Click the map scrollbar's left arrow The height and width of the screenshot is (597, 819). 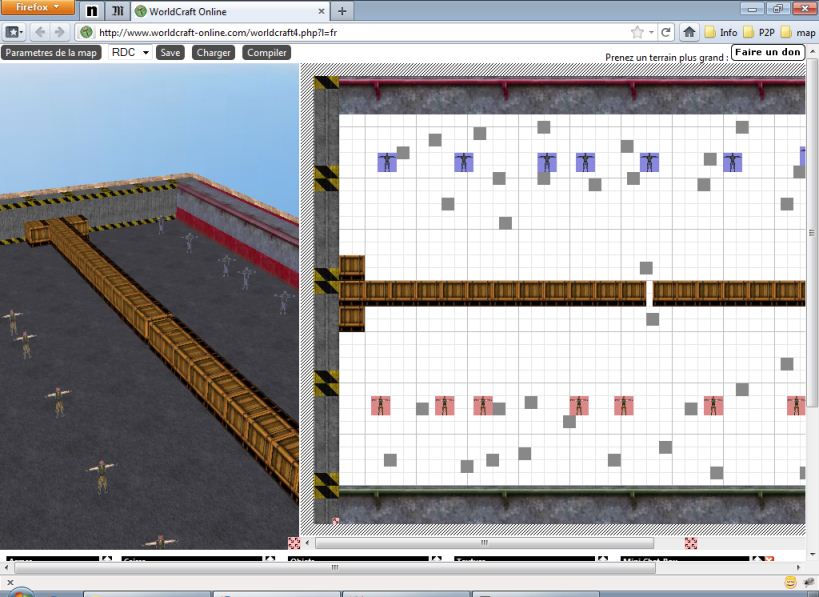pyautogui.click(x=308, y=543)
